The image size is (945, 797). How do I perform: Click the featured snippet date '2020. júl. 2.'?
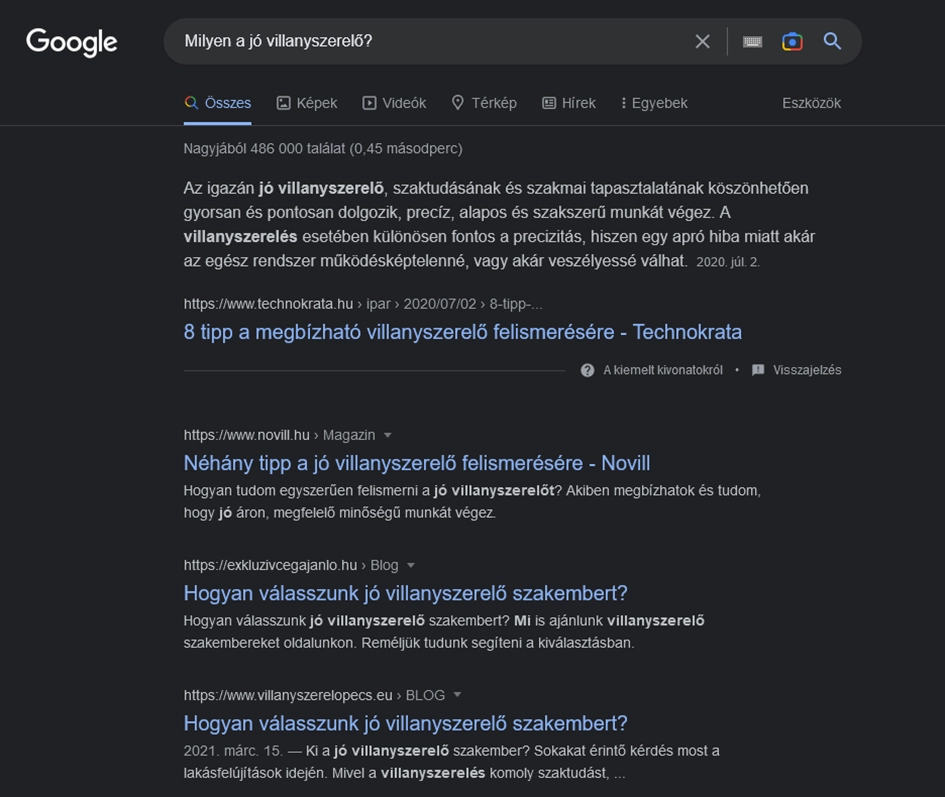point(728,262)
